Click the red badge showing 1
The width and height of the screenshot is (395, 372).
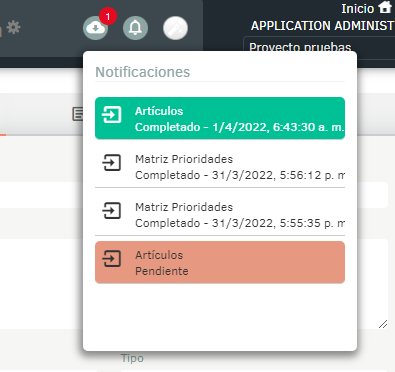point(108,16)
